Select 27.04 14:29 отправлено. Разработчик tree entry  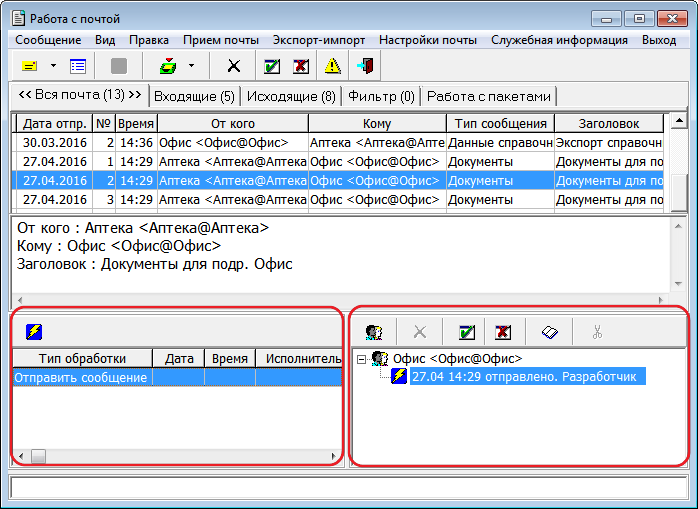pos(528,377)
